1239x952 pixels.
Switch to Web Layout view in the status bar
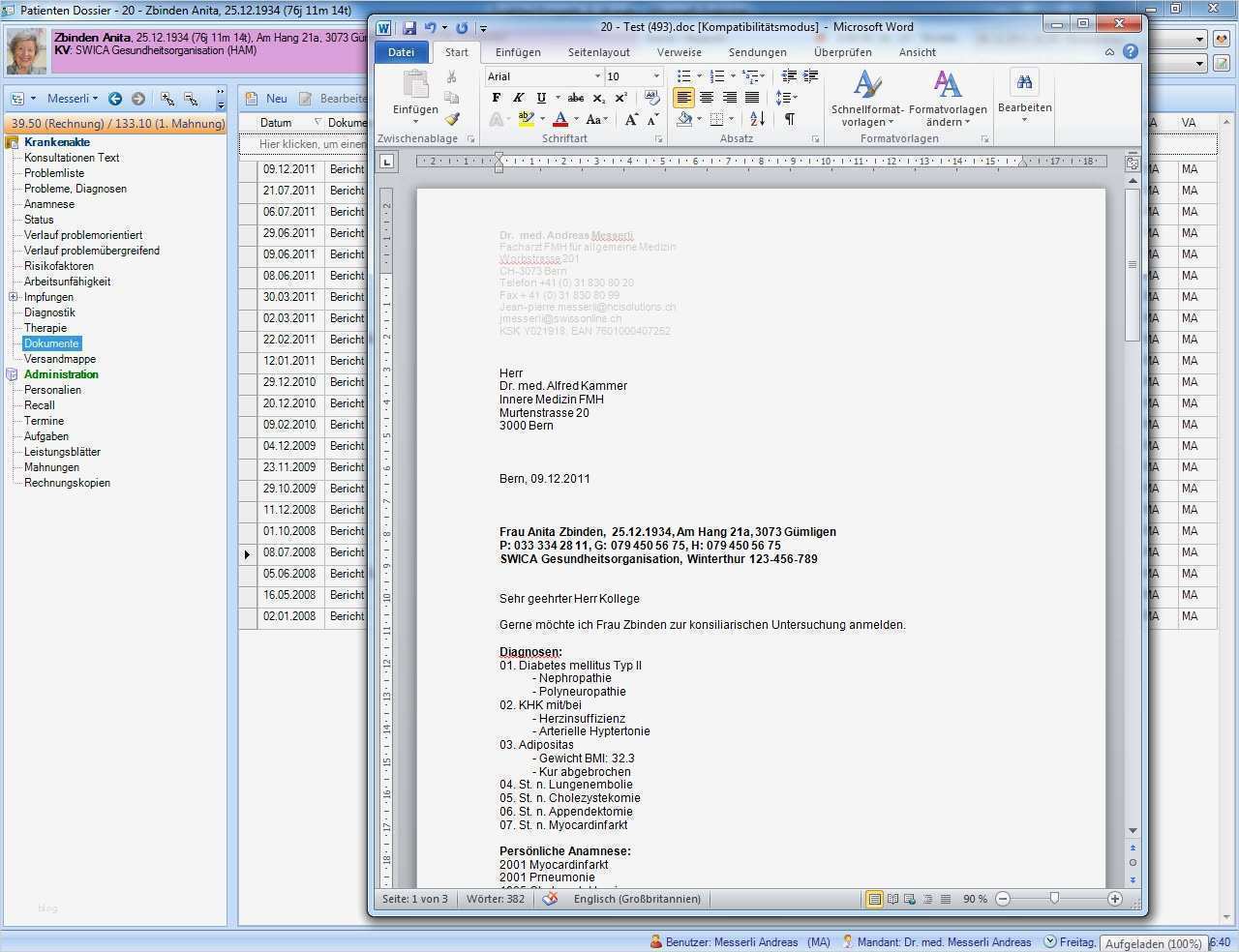pyautogui.click(x=910, y=899)
